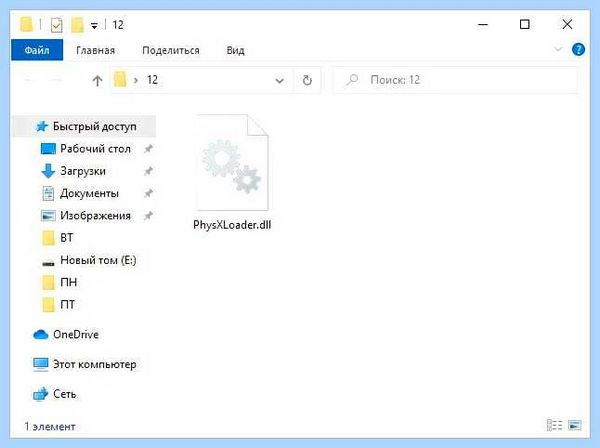
Task: Click the New folder quick access icon
Action: [x=77, y=25]
